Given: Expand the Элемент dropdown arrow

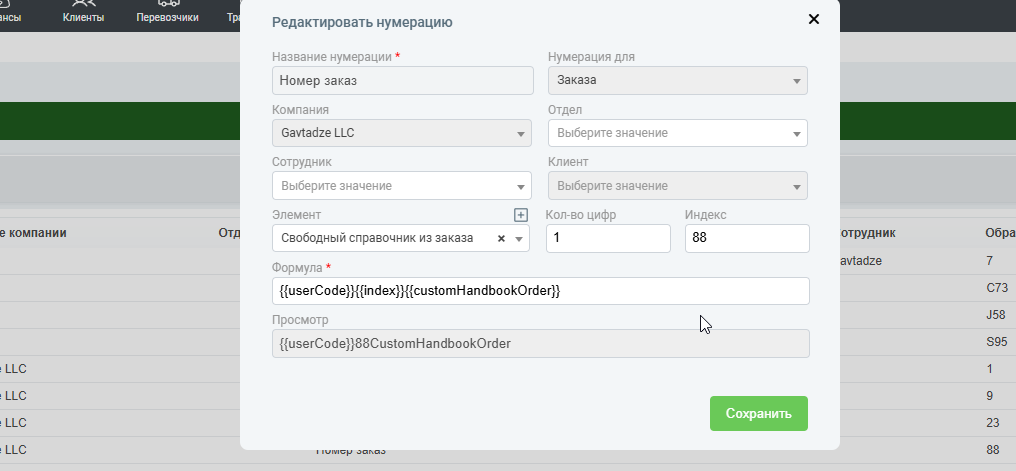Looking at the screenshot, I should coord(520,239).
